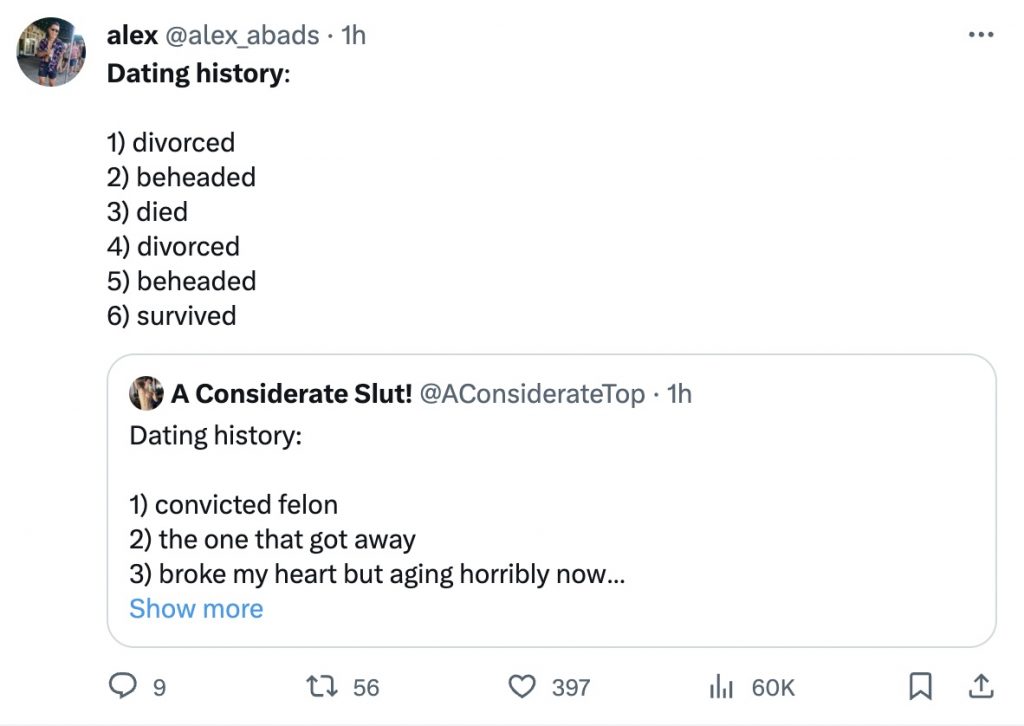Open the three-dot more options menu

click(x=982, y=35)
